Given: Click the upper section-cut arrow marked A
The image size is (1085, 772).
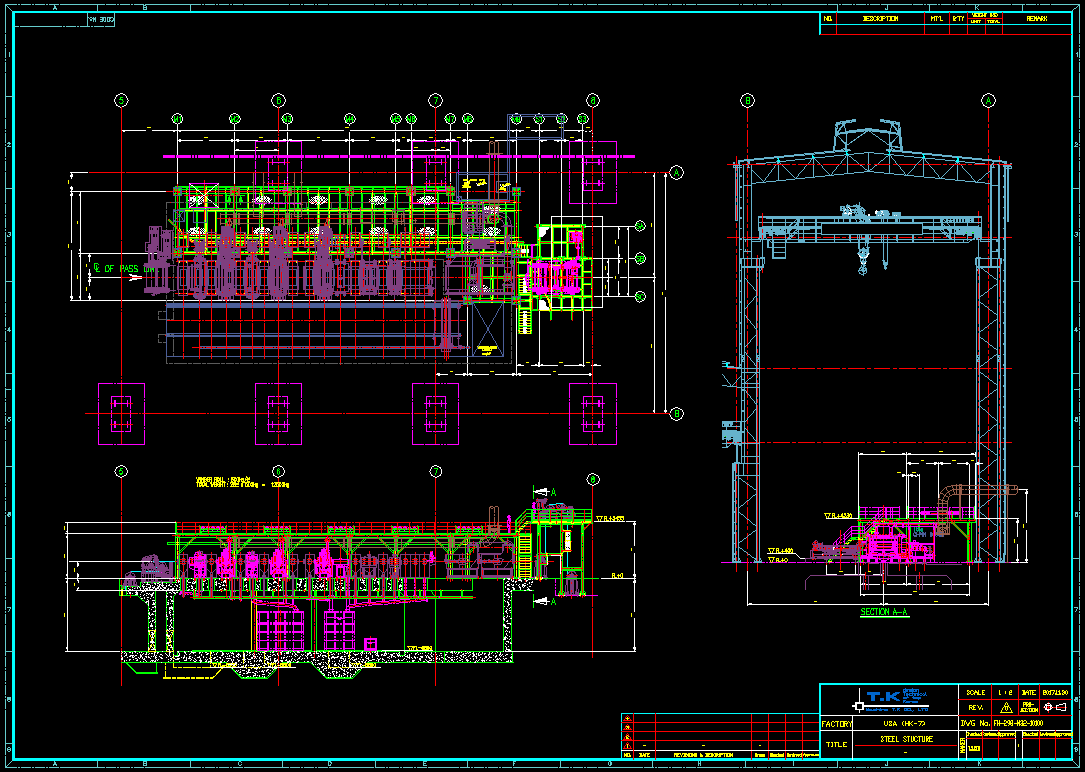Looking at the screenshot, I should tap(546, 492).
